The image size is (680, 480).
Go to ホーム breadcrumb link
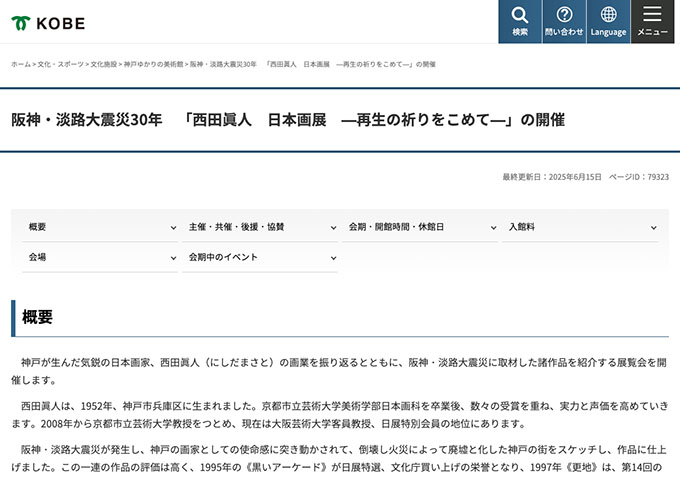pyautogui.click(x=21, y=64)
